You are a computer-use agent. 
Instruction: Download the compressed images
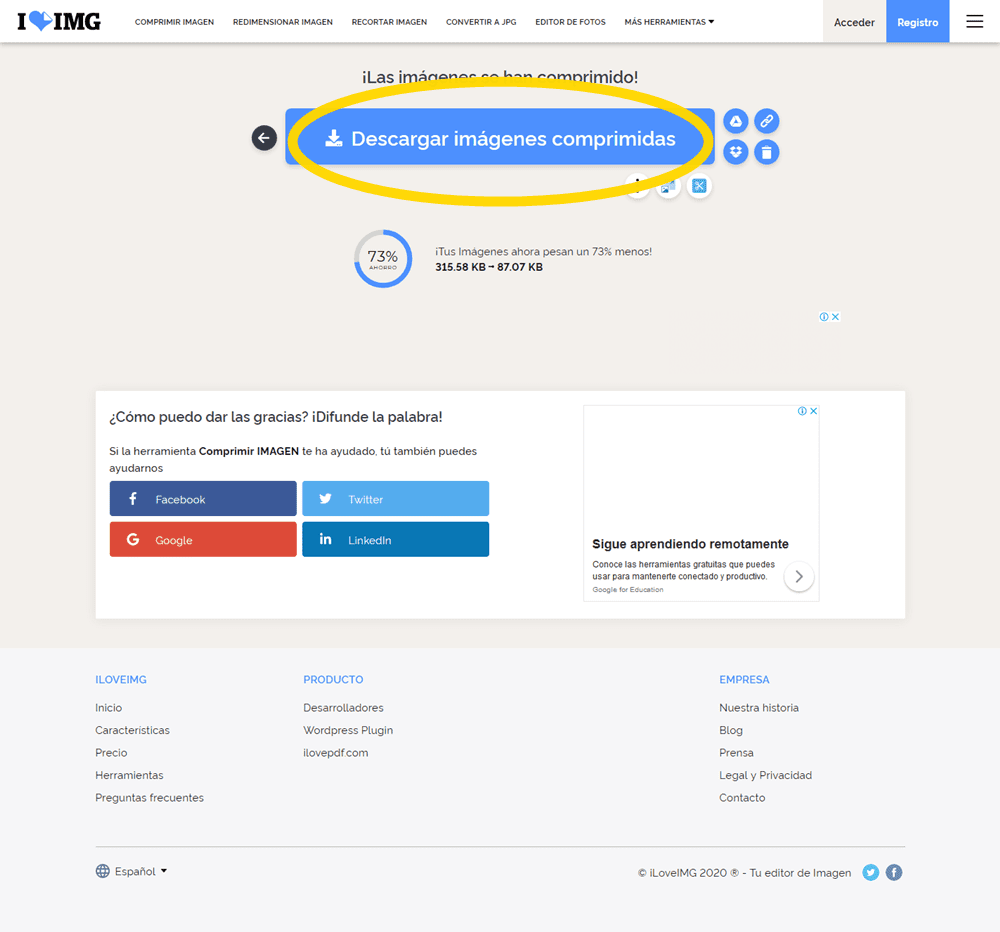(x=500, y=139)
